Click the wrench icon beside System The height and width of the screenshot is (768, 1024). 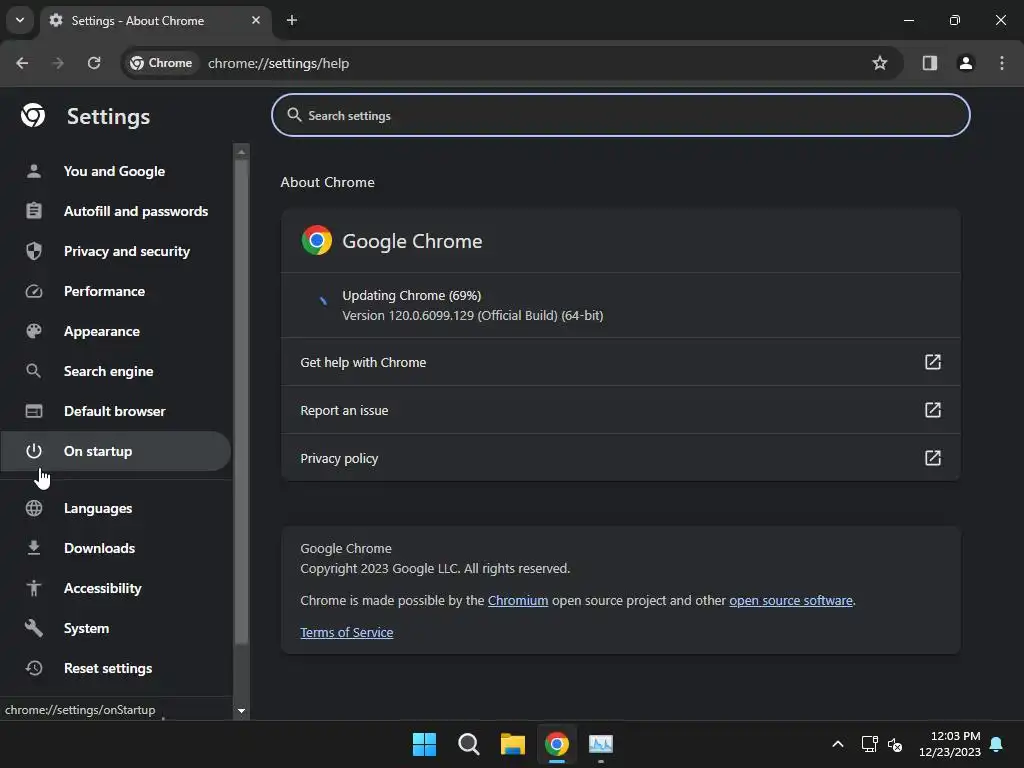pyautogui.click(x=34, y=628)
